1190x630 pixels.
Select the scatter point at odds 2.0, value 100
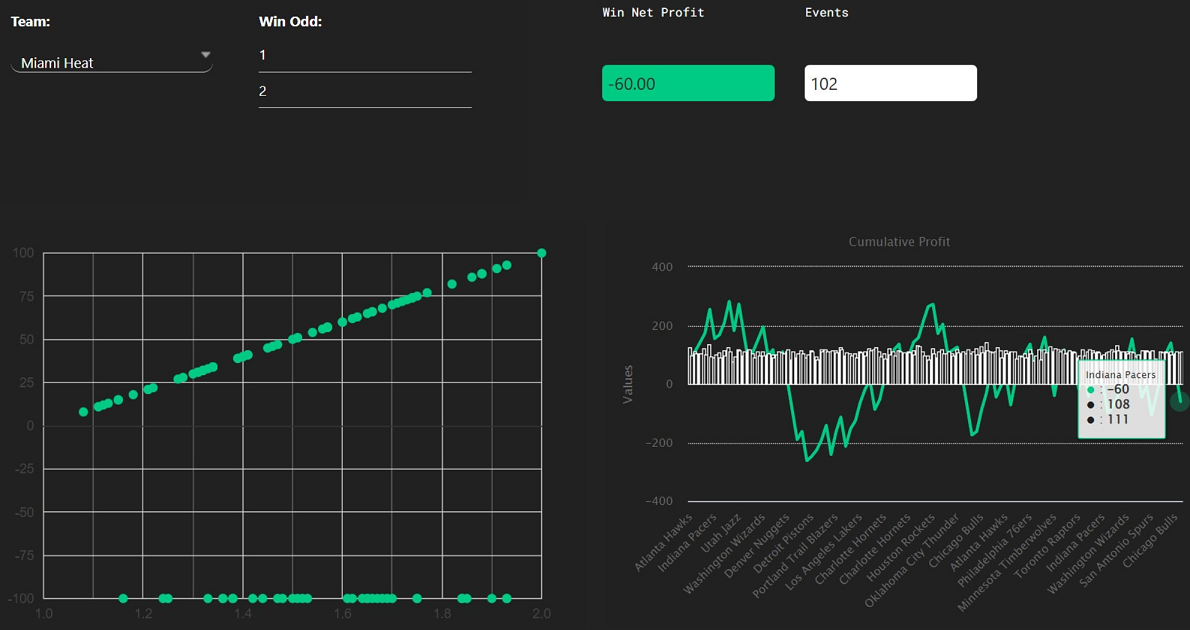tap(541, 253)
